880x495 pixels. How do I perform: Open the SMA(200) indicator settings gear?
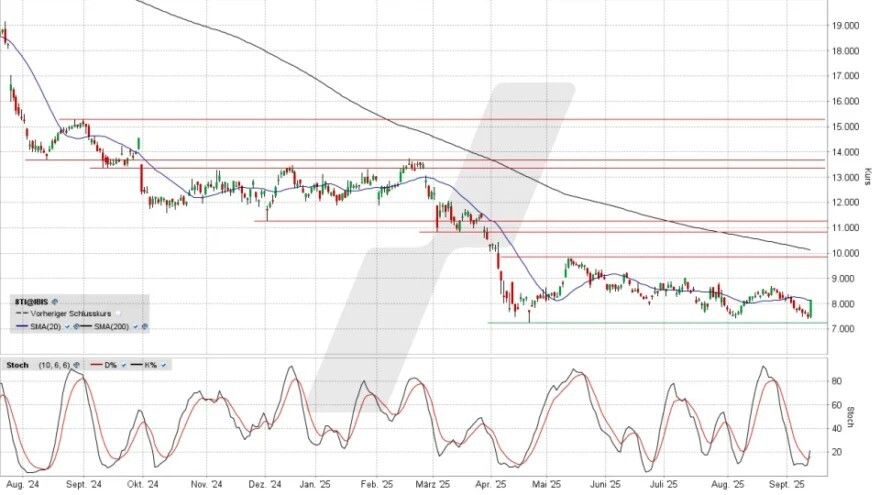(144, 325)
